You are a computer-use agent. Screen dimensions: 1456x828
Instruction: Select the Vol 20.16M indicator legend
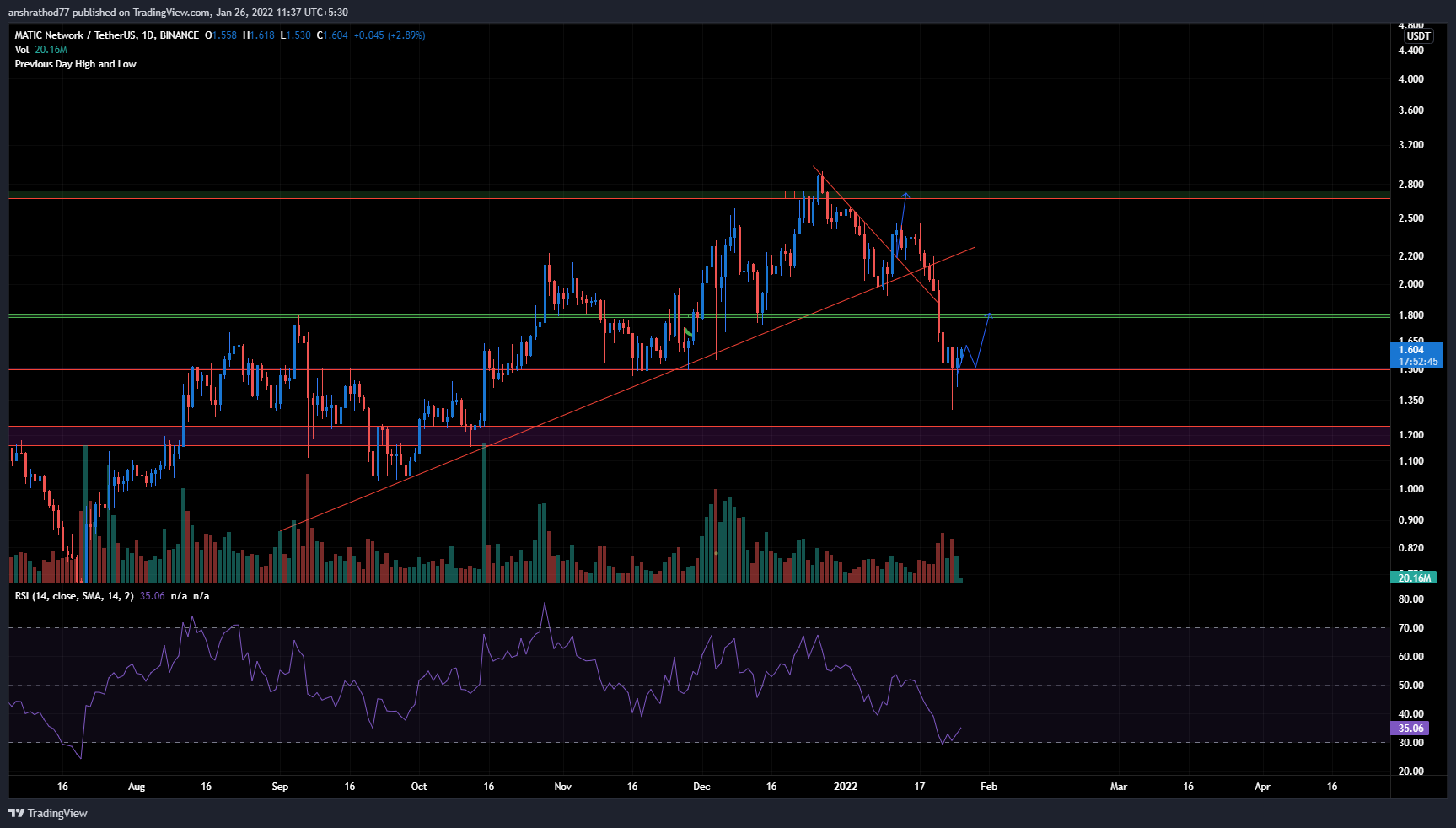[x=40, y=50]
